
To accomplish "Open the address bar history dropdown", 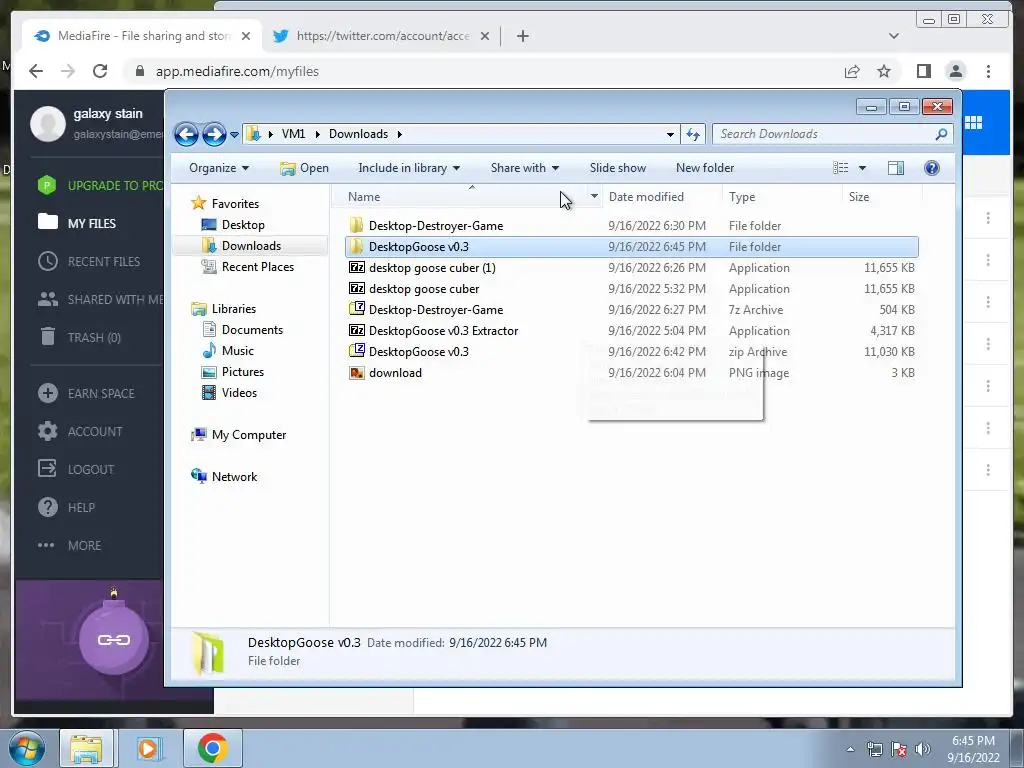I will (x=670, y=135).
